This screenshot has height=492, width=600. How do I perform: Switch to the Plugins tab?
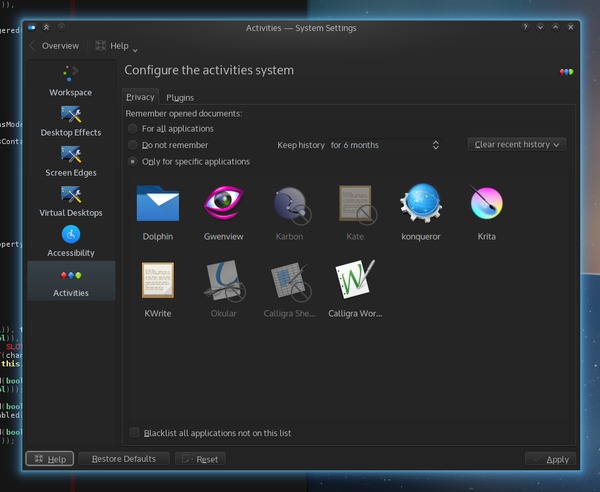tap(180, 98)
